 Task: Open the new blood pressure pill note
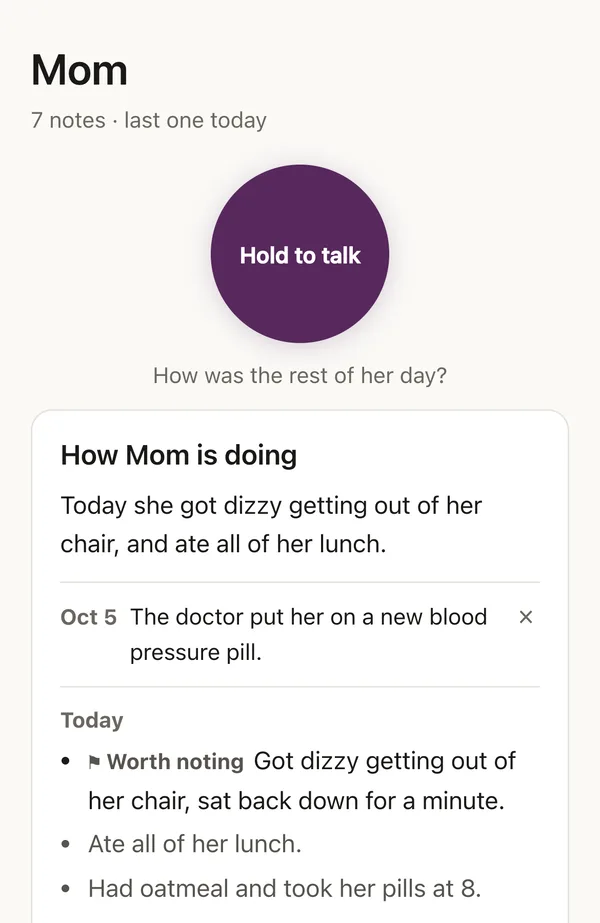click(x=309, y=635)
